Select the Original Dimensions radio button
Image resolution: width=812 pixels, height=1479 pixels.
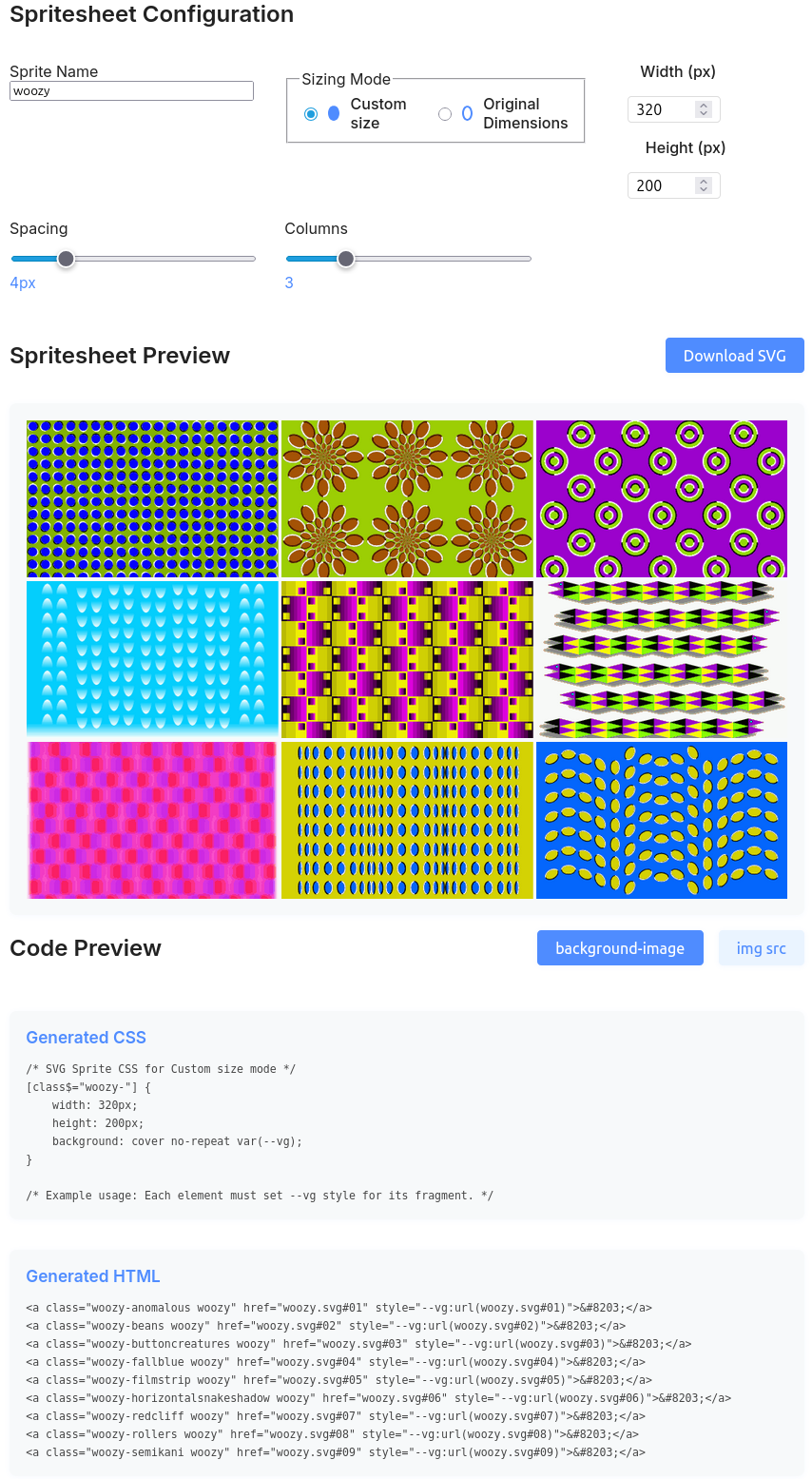(x=444, y=114)
